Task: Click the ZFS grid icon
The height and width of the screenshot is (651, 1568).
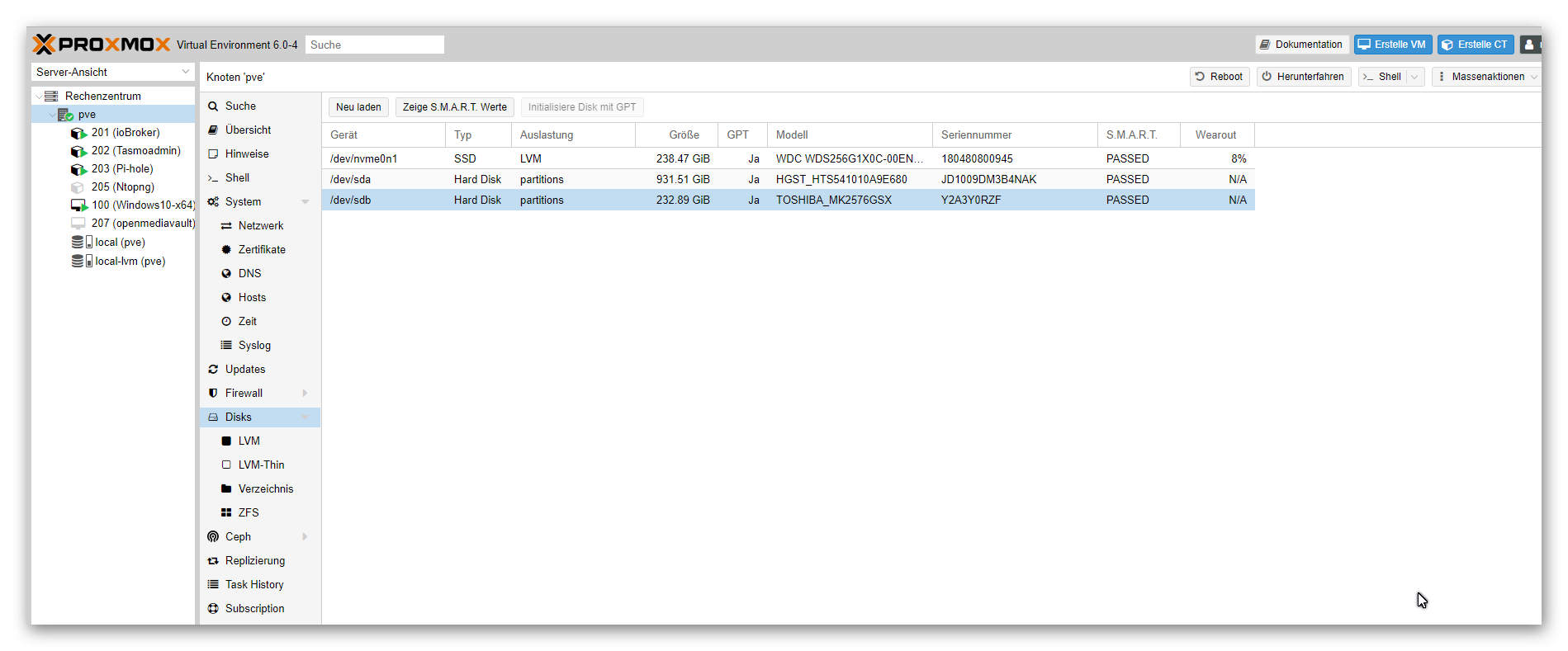Action: point(226,513)
